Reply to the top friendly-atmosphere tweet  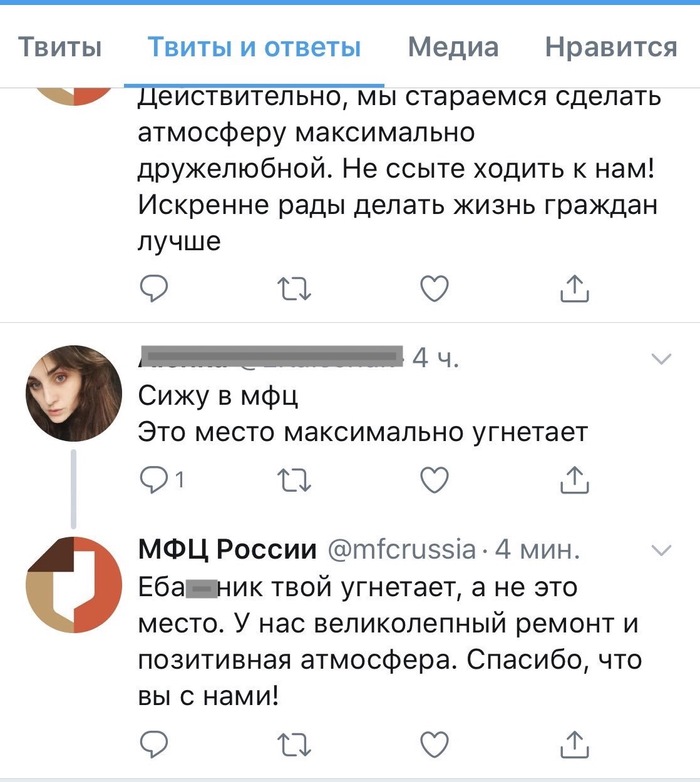click(153, 289)
